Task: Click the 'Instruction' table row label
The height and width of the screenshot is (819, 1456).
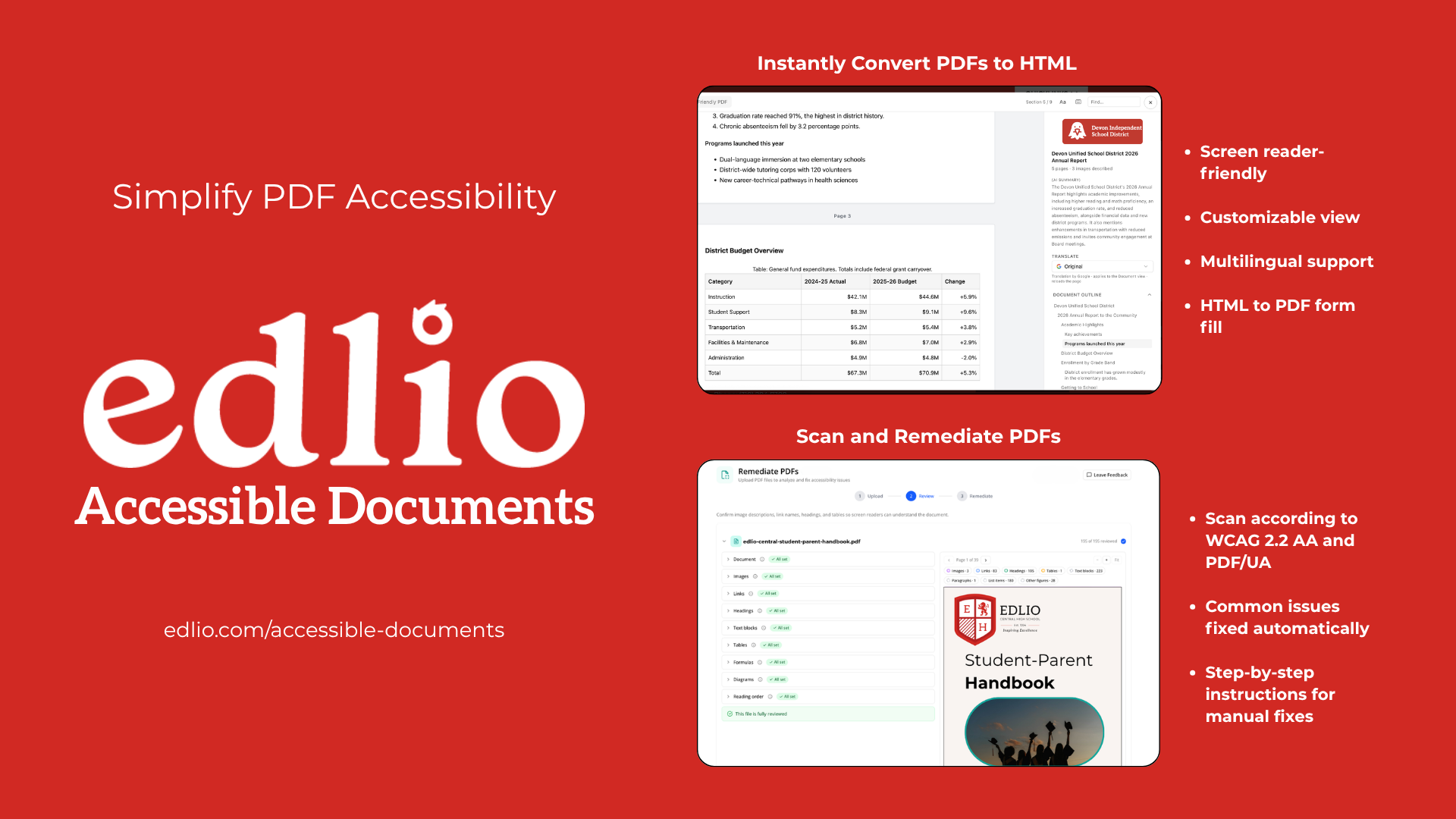Action: point(721,297)
